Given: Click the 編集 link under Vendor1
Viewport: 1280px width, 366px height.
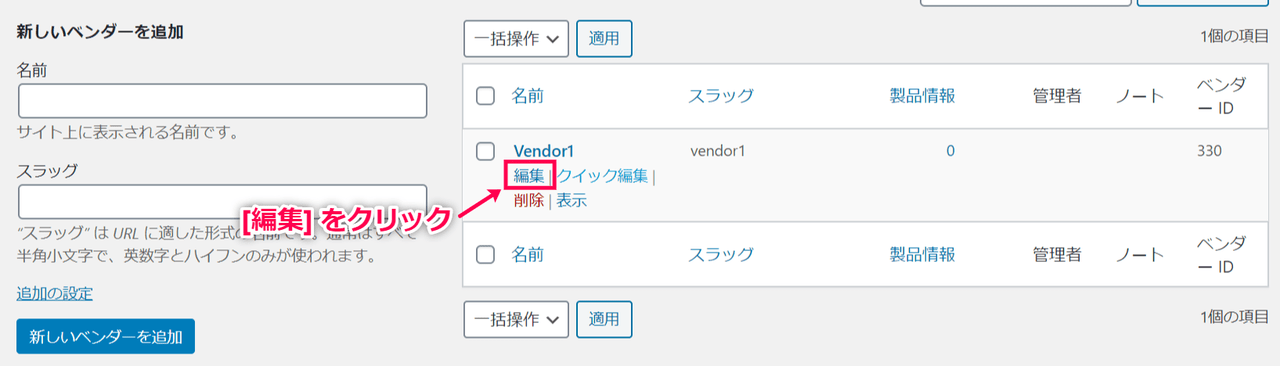Looking at the screenshot, I should (529, 176).
